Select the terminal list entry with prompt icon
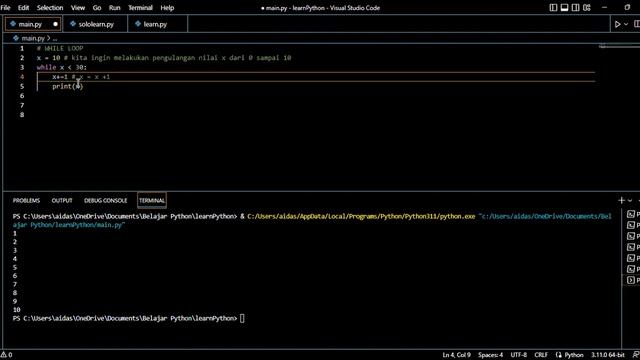 pyautogui.click(x=631, y=280)
